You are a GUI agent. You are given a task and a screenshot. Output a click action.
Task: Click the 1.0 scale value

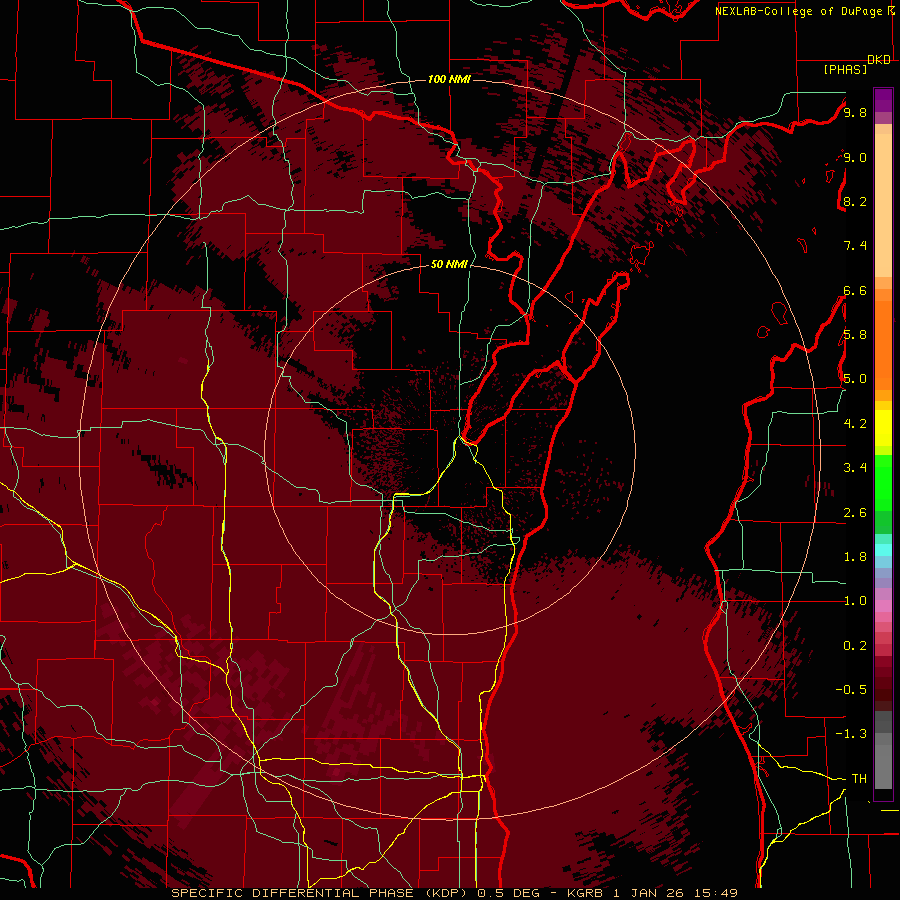(x=855, y=601)
